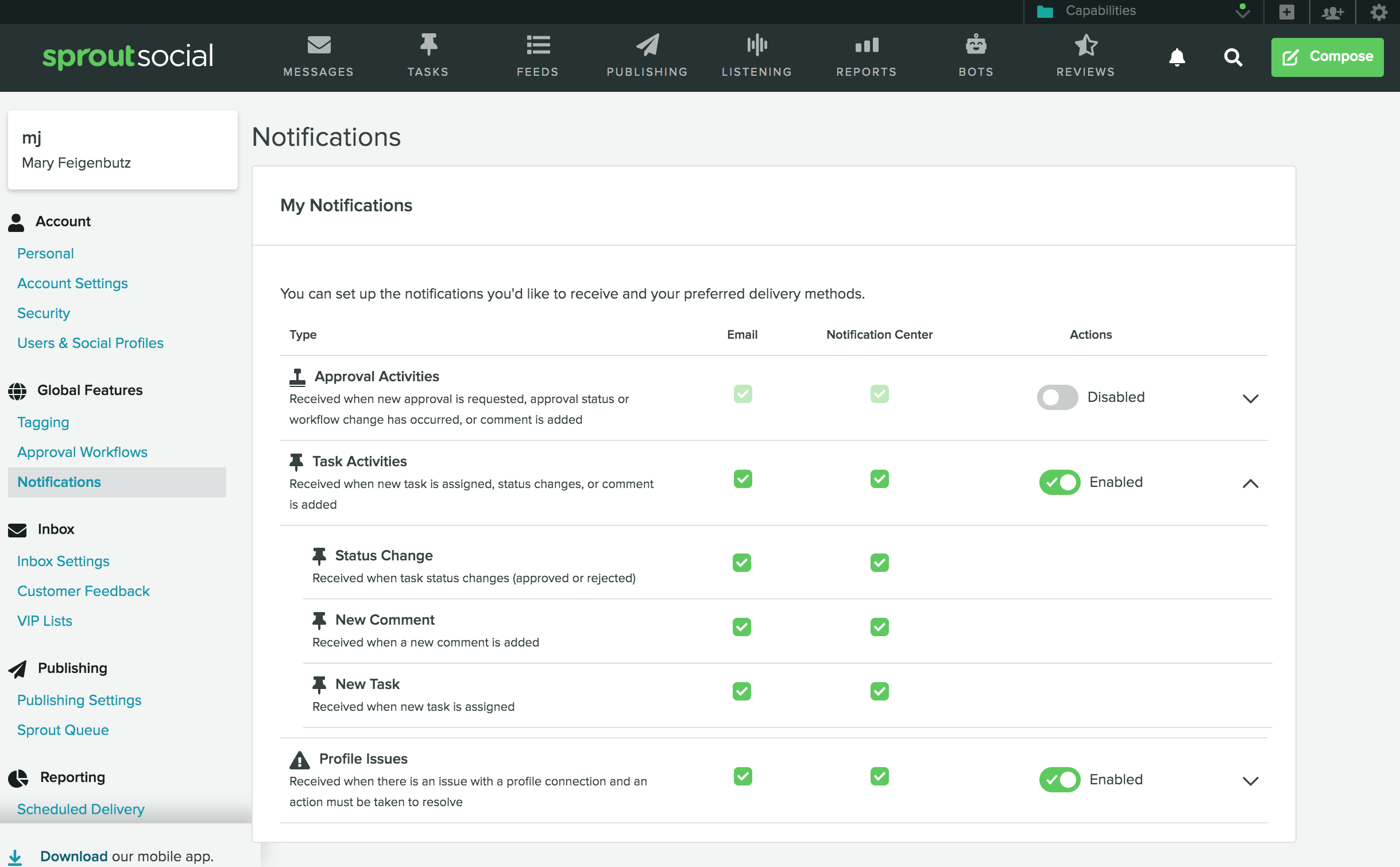Viewport: 1400px width, 867px height.
Task: Open the Security settings link
Action: 44,313
